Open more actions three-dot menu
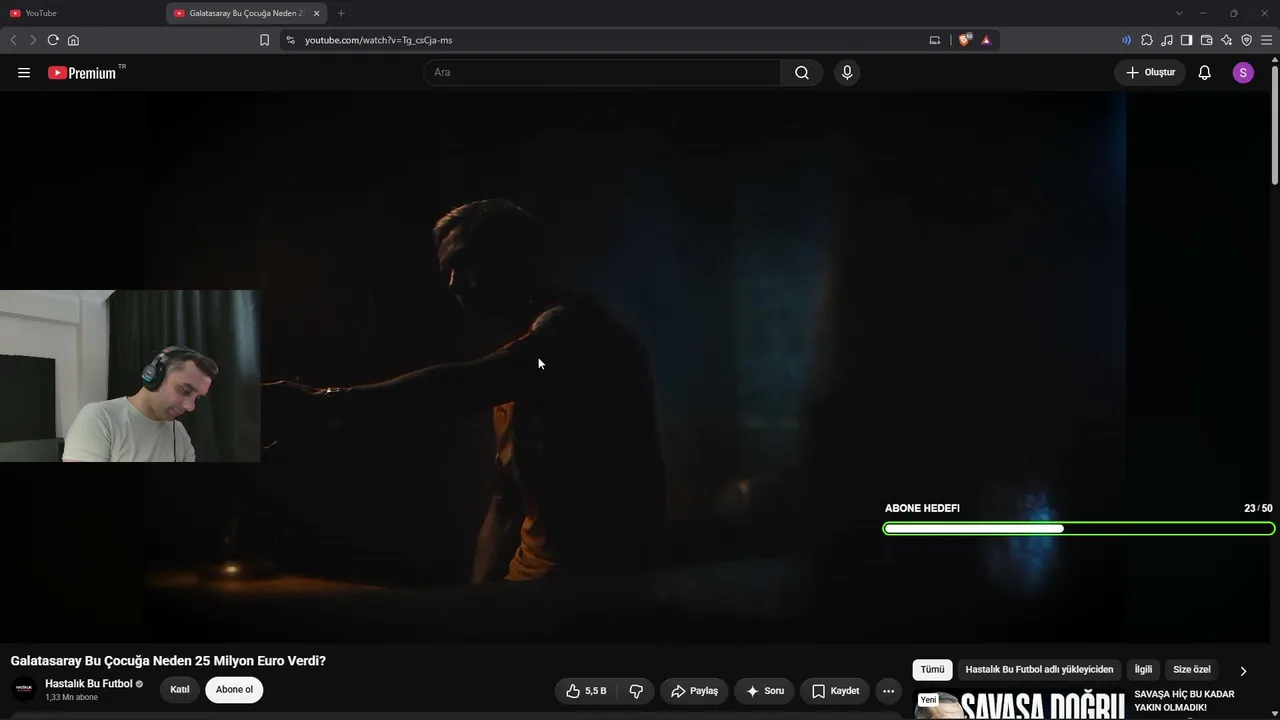 [x=888, y=691]
